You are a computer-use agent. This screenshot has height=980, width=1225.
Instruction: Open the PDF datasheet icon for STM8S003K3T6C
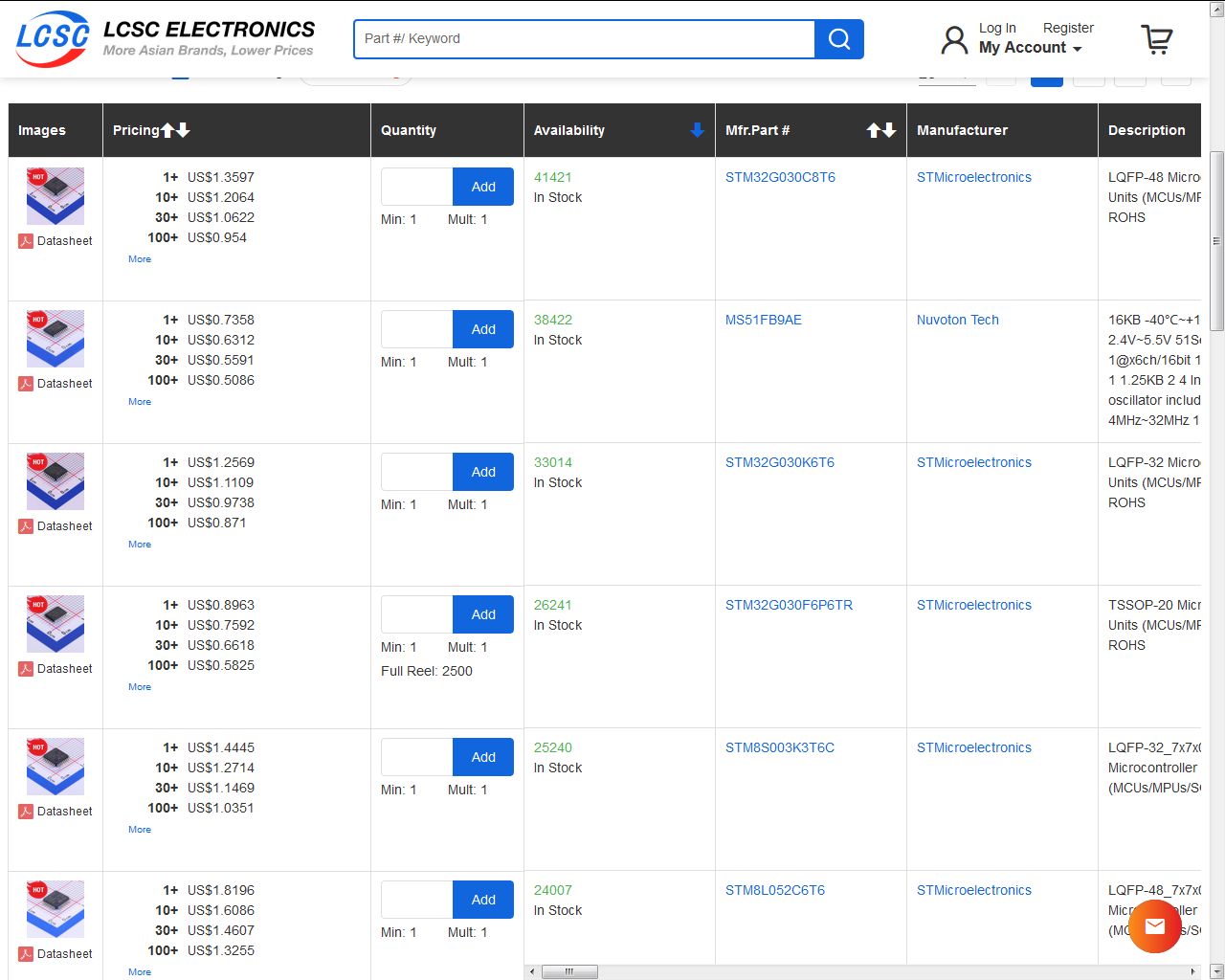click(x=26, y=812)
